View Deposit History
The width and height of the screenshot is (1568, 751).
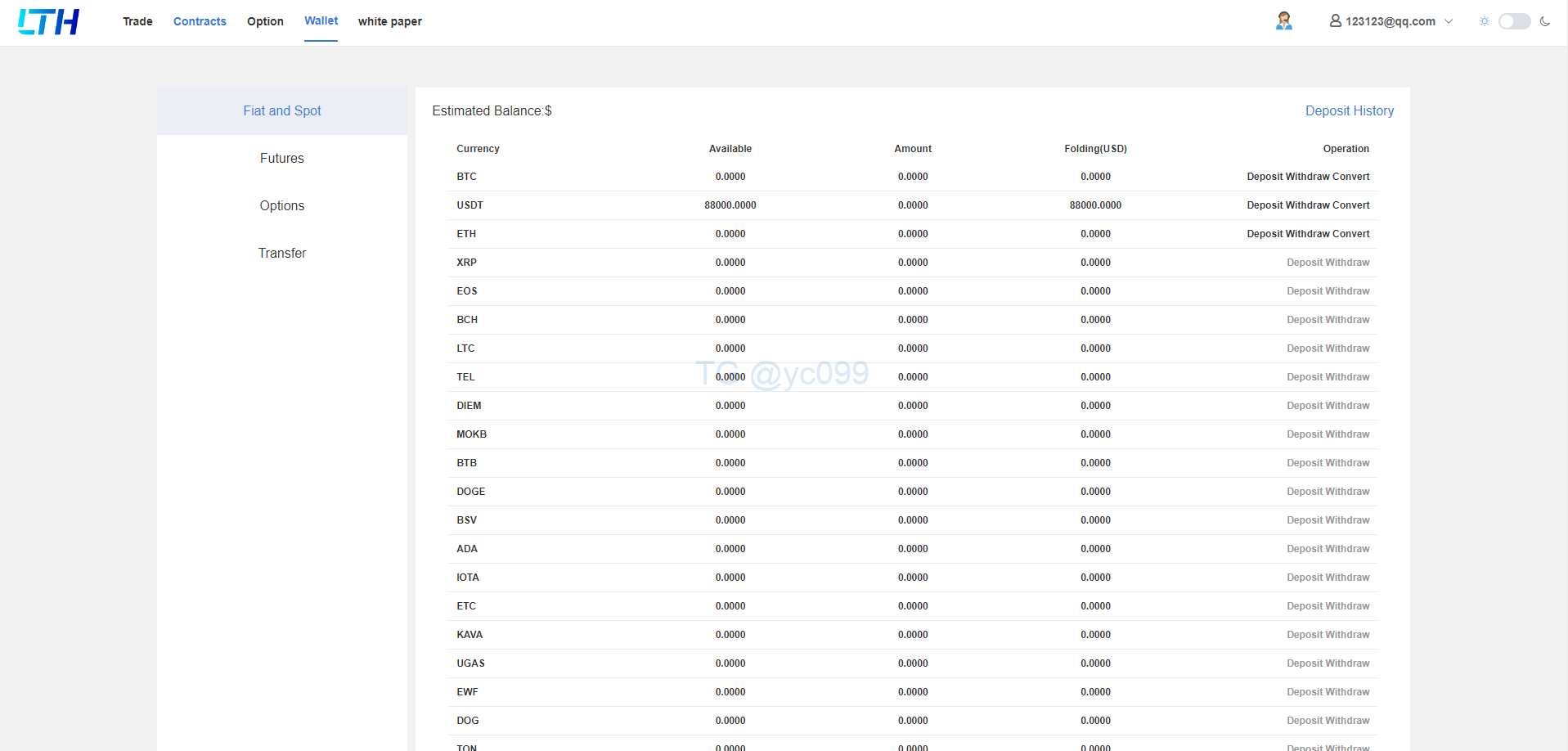click(x=1349, y=111)
